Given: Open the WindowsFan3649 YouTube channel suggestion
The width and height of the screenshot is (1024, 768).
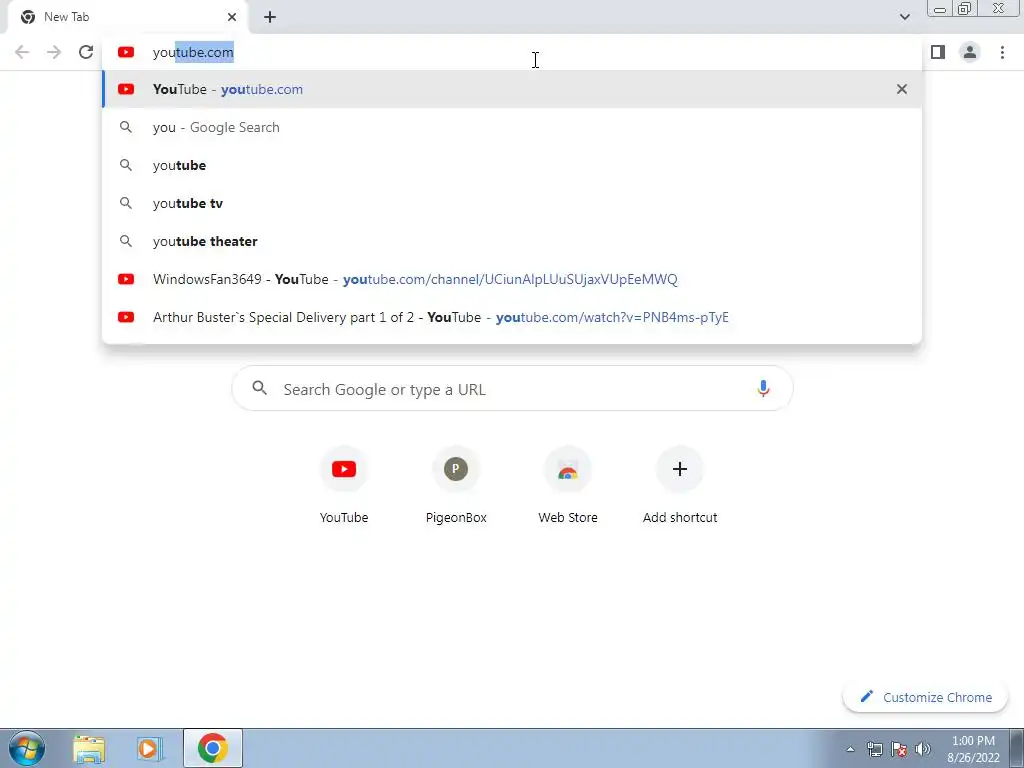Looking at the screenshot, I should click(512, 279).
